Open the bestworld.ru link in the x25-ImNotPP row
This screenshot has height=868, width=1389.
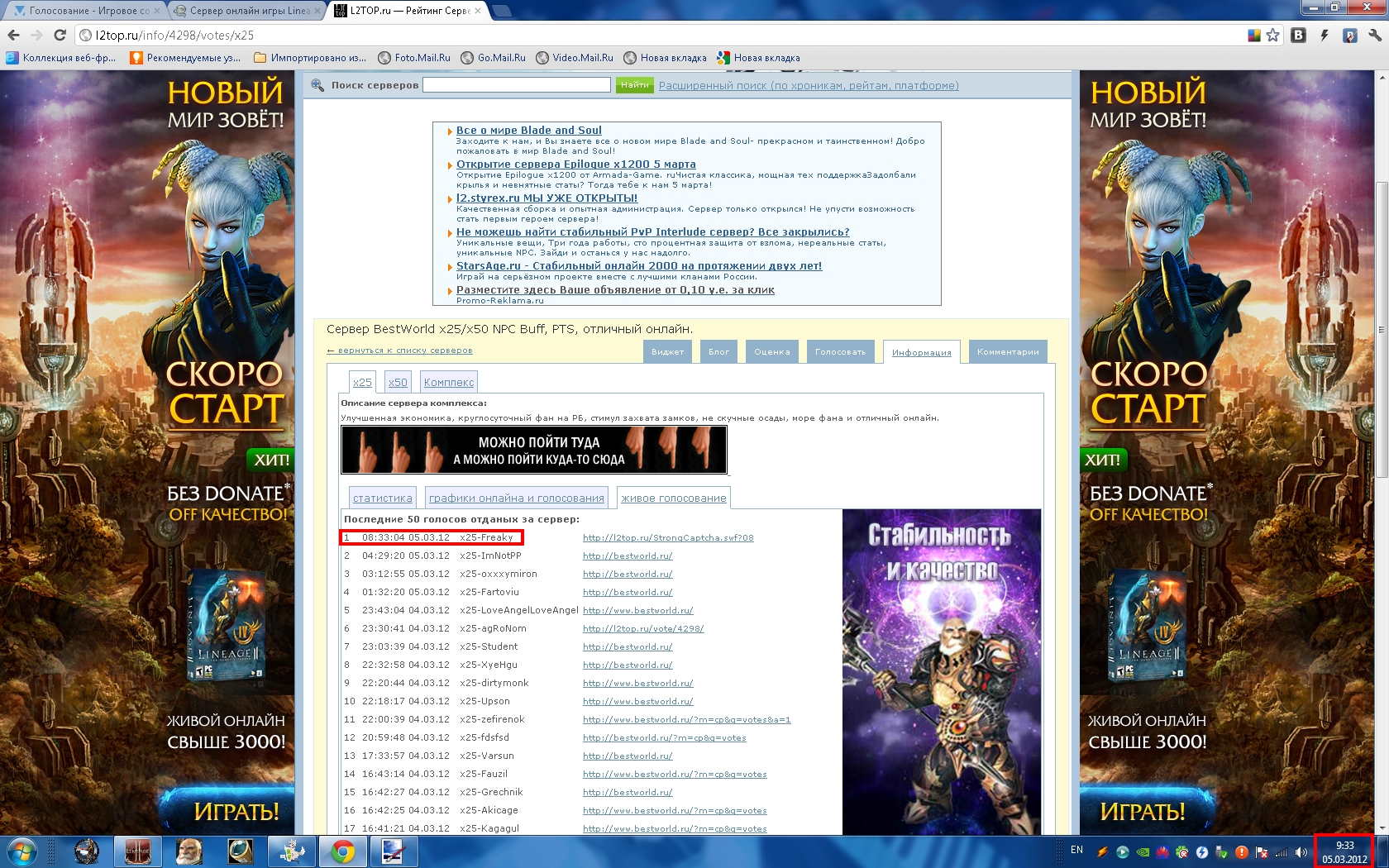pos(628,556)
